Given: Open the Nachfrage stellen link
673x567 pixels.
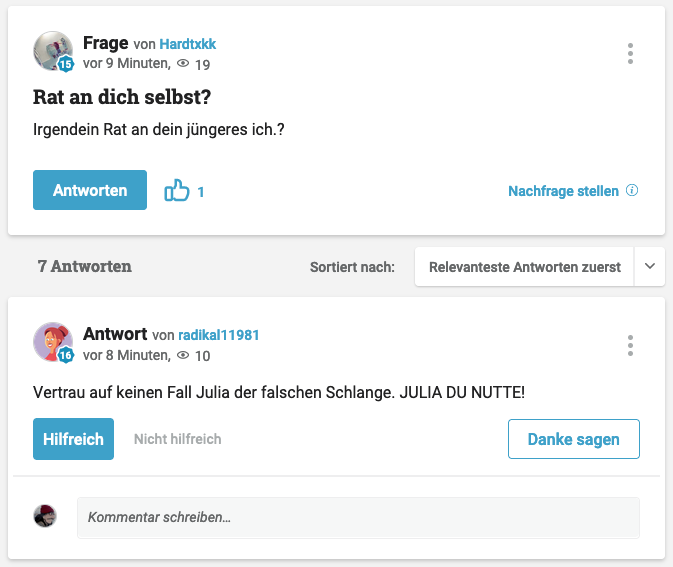Looking at the screenshot, I should (x=563, y=191).
